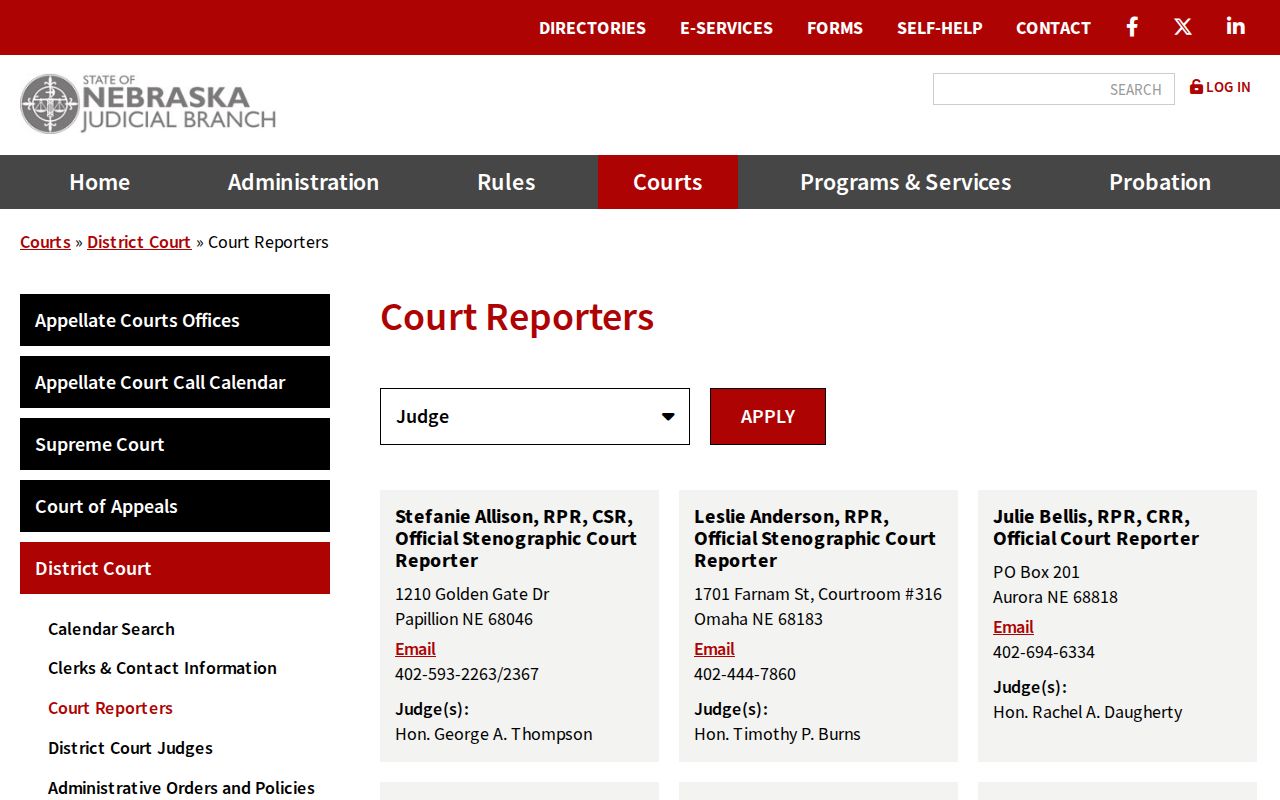Click the Courts breadcrumb link

tap(45, 242)
